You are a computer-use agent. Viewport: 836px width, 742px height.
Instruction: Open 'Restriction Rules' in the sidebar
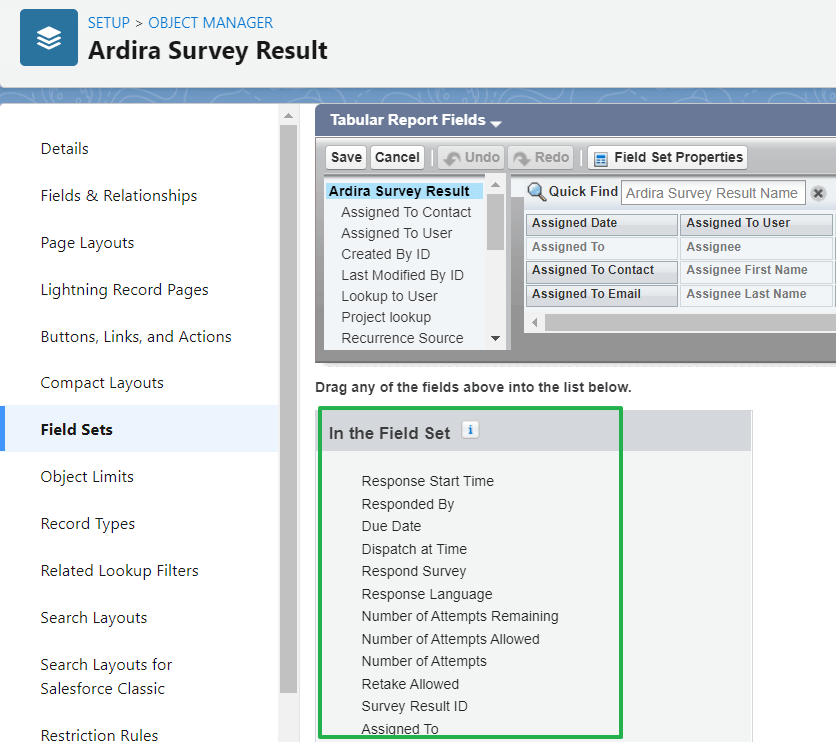click(99, 733)
